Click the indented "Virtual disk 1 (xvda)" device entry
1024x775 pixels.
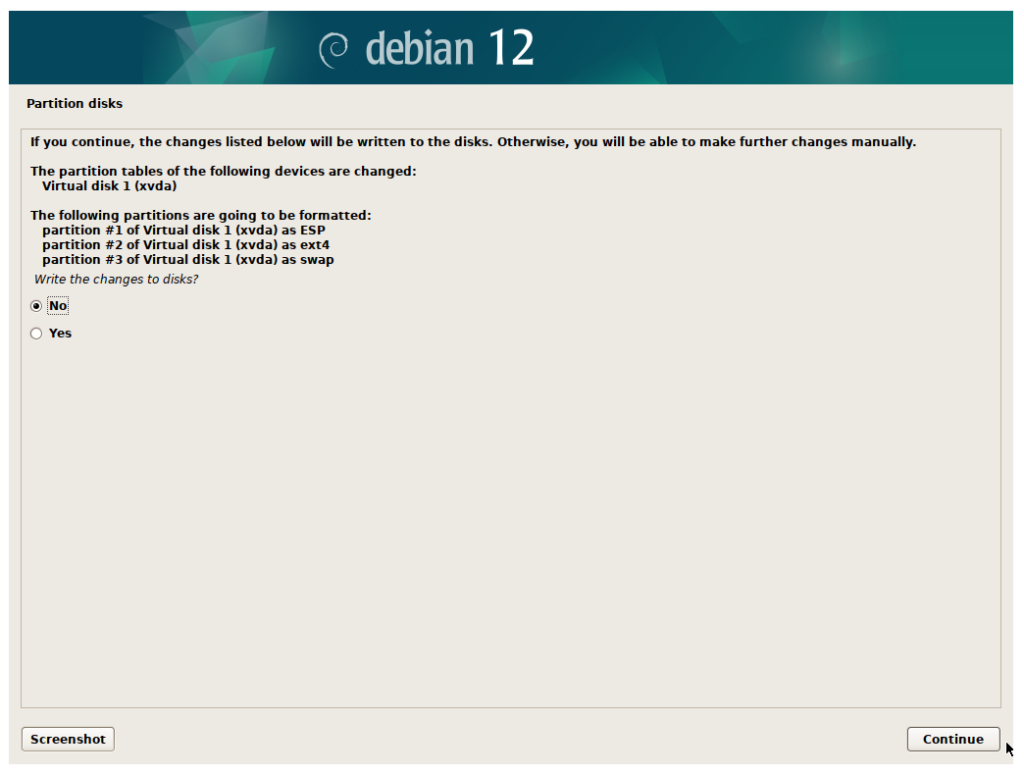[x=110, y=186]
